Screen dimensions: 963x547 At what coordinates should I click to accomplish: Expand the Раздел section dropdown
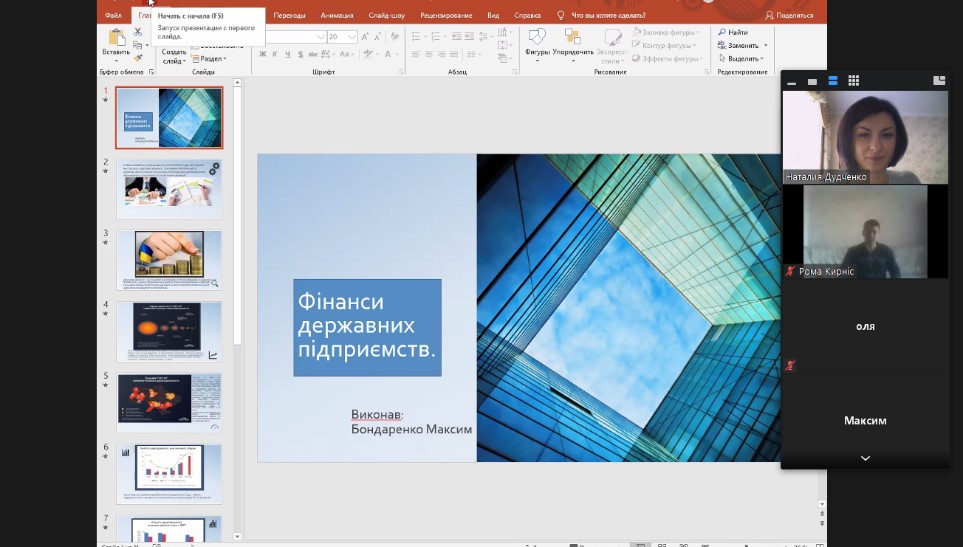pyautogui.click(x=225, y=59)
